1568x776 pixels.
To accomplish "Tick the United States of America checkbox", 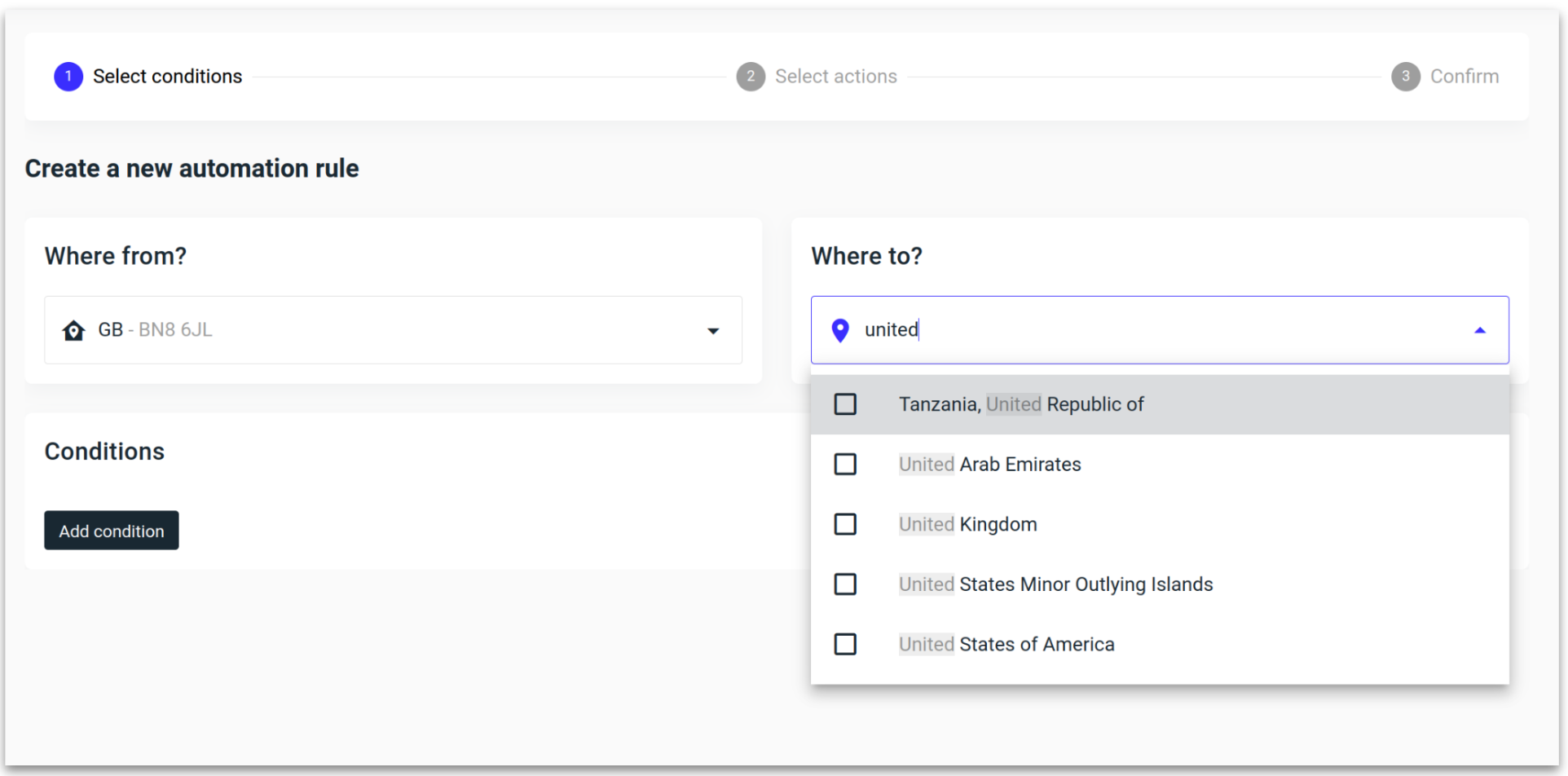I will click(x=845, y=645).
